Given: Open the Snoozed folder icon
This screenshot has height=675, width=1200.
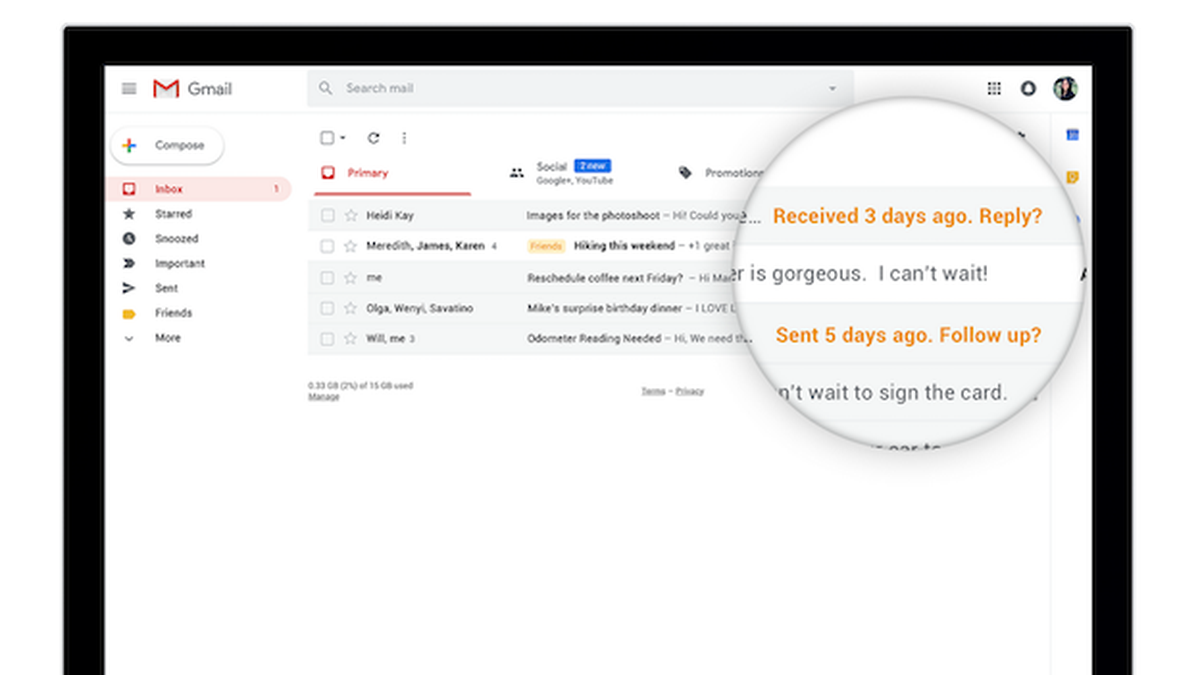Looking at the screenshot, I should [x=129, y=238].
